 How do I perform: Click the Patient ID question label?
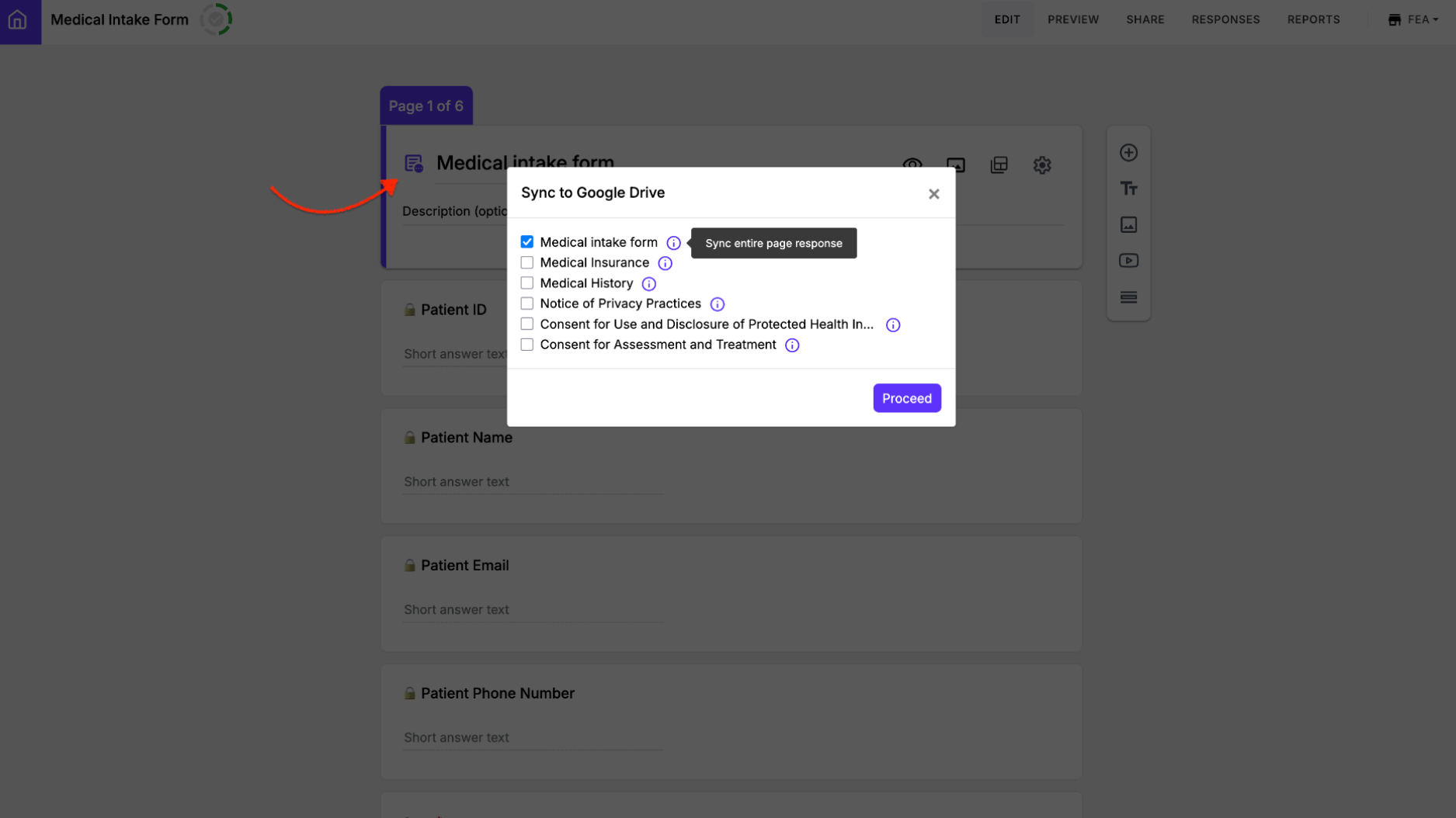(x=453, y=310)
